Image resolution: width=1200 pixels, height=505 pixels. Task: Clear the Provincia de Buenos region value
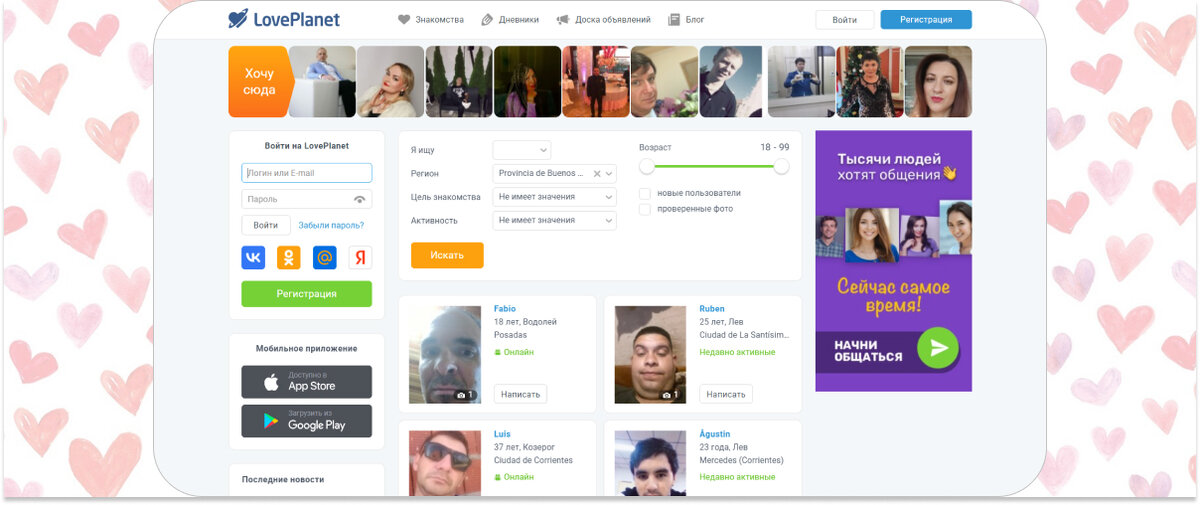tap(597, 173)
